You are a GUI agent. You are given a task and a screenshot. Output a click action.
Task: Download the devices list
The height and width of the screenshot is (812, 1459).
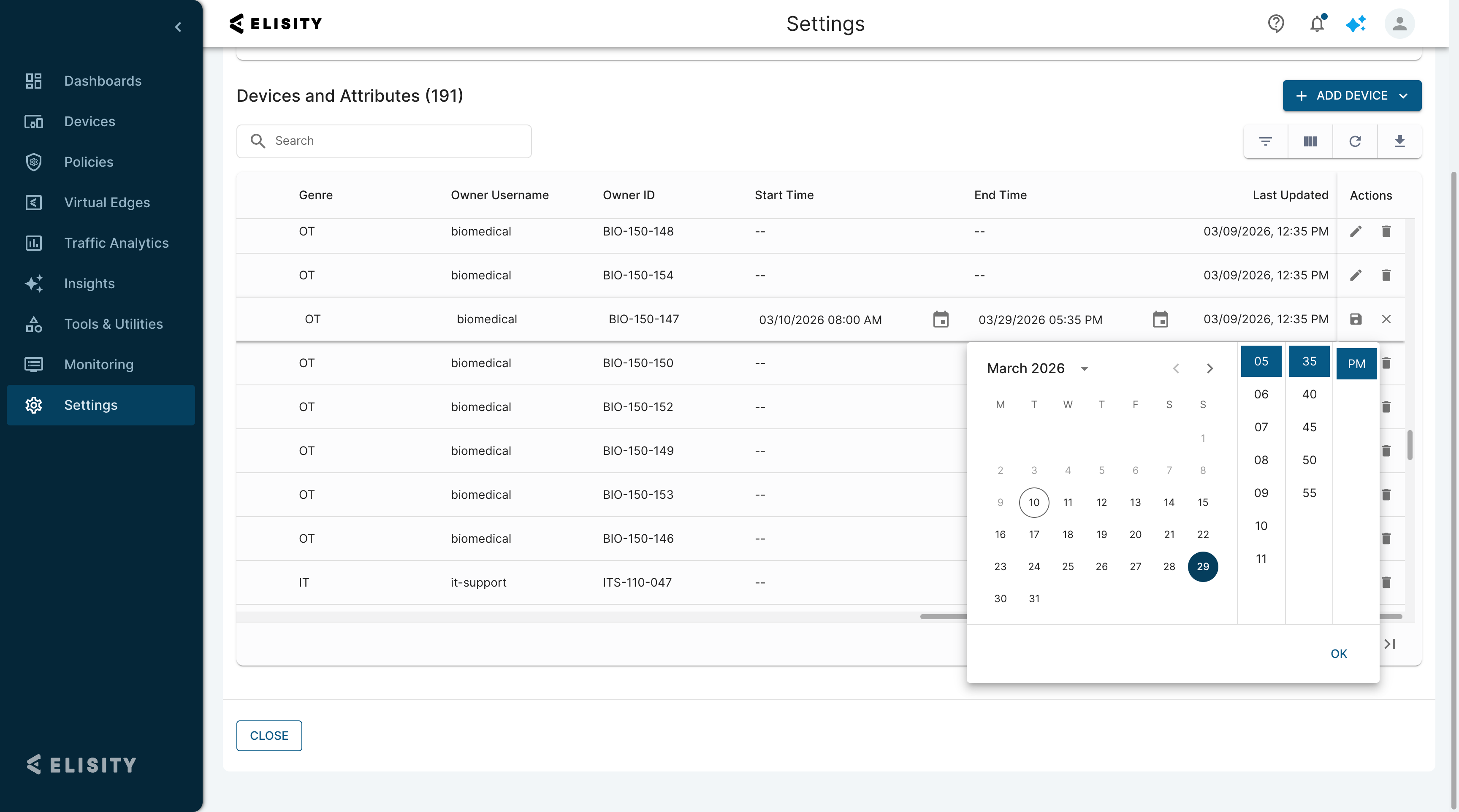pos(1399,141)
